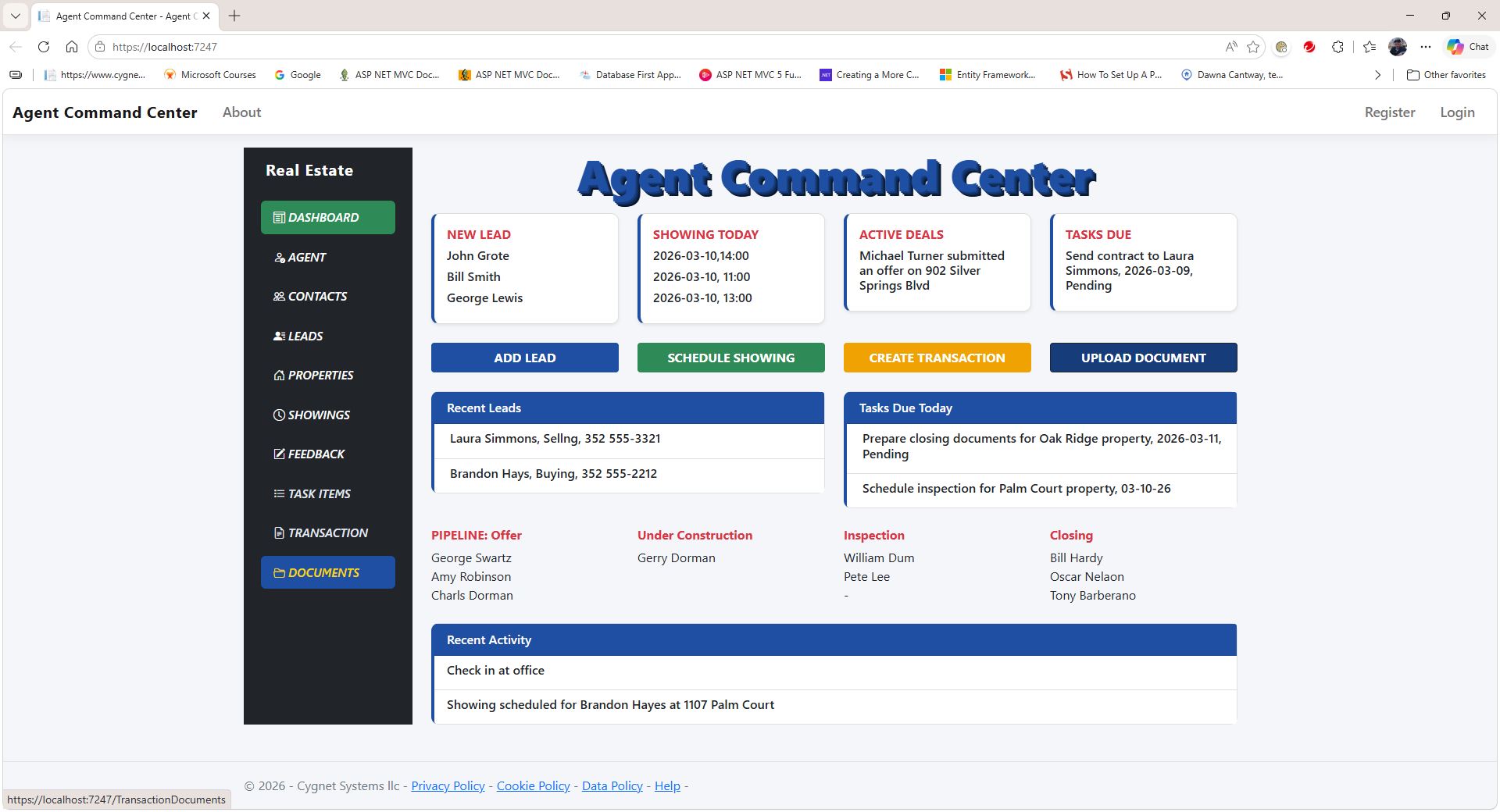Show more bookmarks with overflow chevron
Viewport: 1500px width, 812px height.
pos(1377,75)
